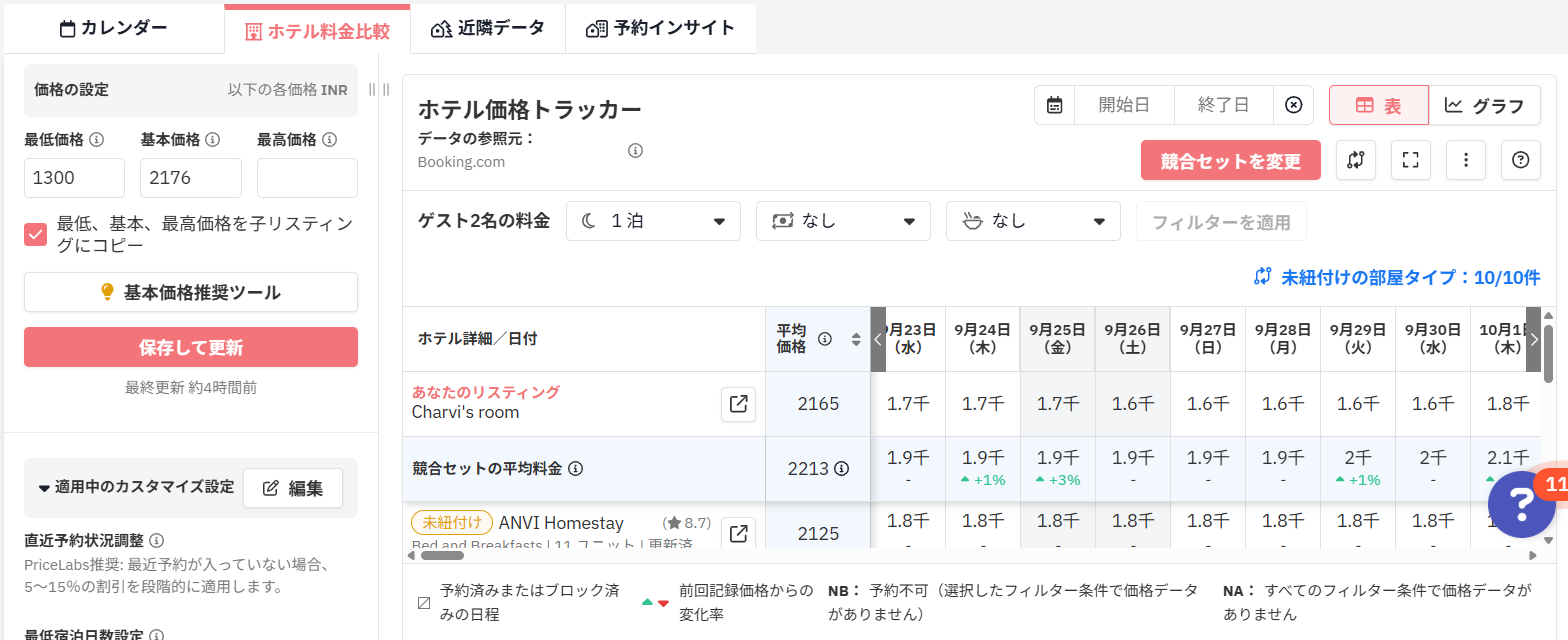Click the room mapping sync icon button
The height and width of the screenshot is (640, 1568).
point(1356,160)
